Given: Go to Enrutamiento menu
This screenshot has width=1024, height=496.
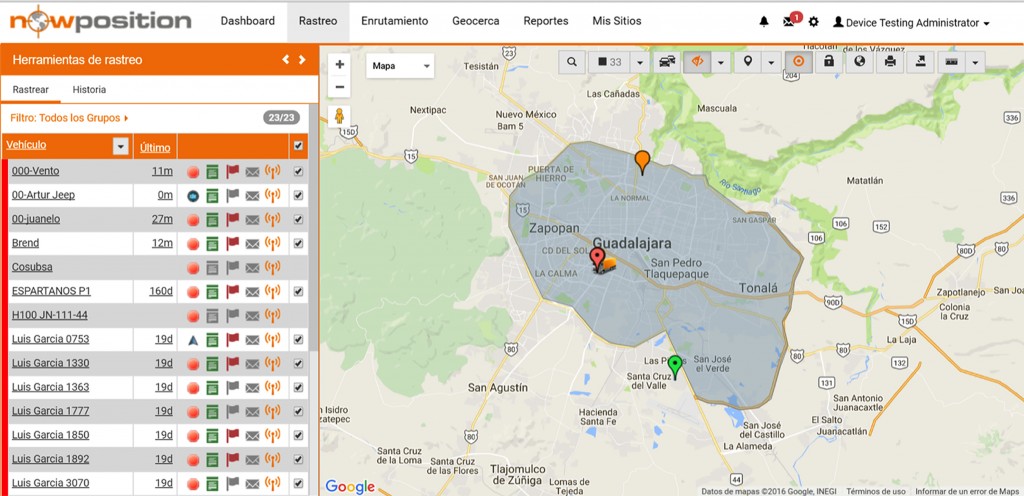Looking at the screenshot, I should 394,21.
